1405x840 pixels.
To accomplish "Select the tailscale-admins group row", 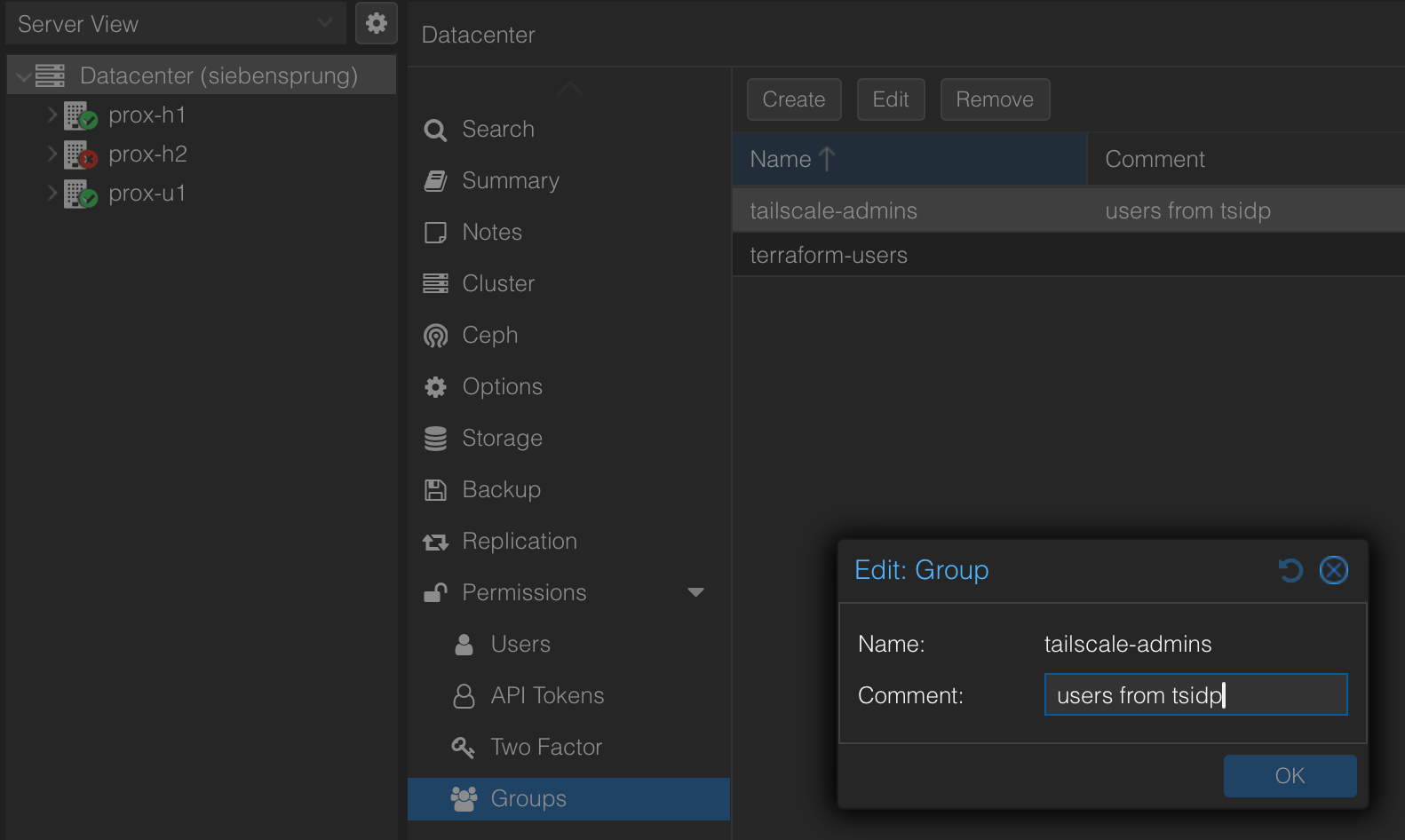I will coord(1068,210).
